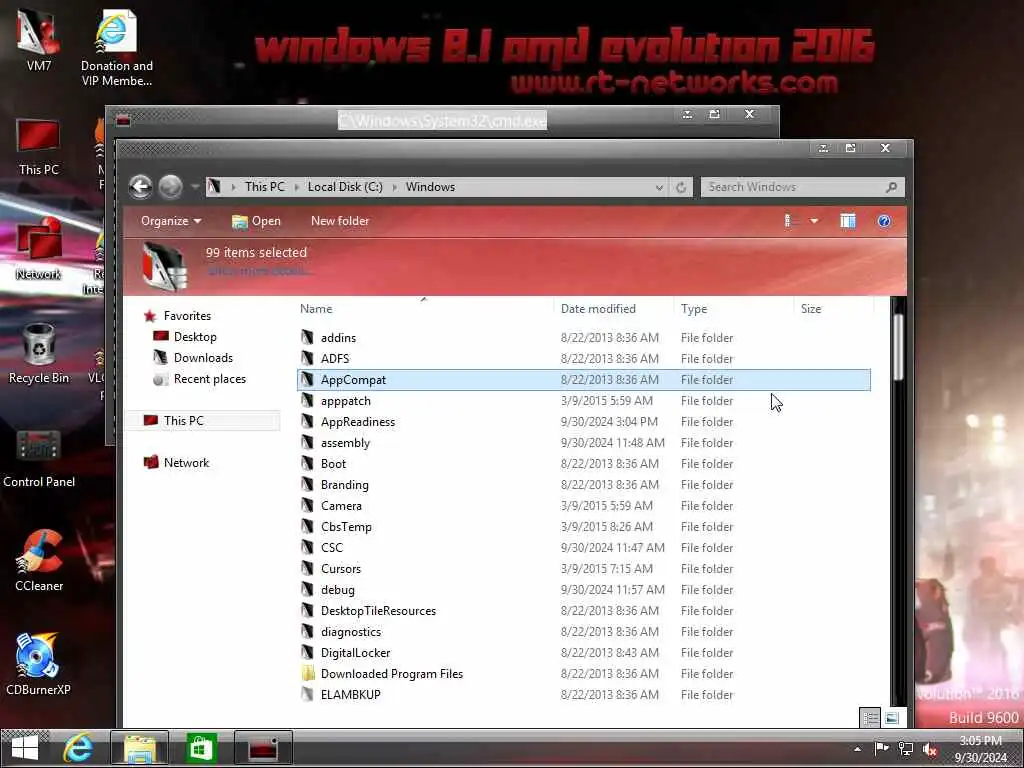Launch CCleaner from desktop
Screen dimensions: 1024x768
39,561
